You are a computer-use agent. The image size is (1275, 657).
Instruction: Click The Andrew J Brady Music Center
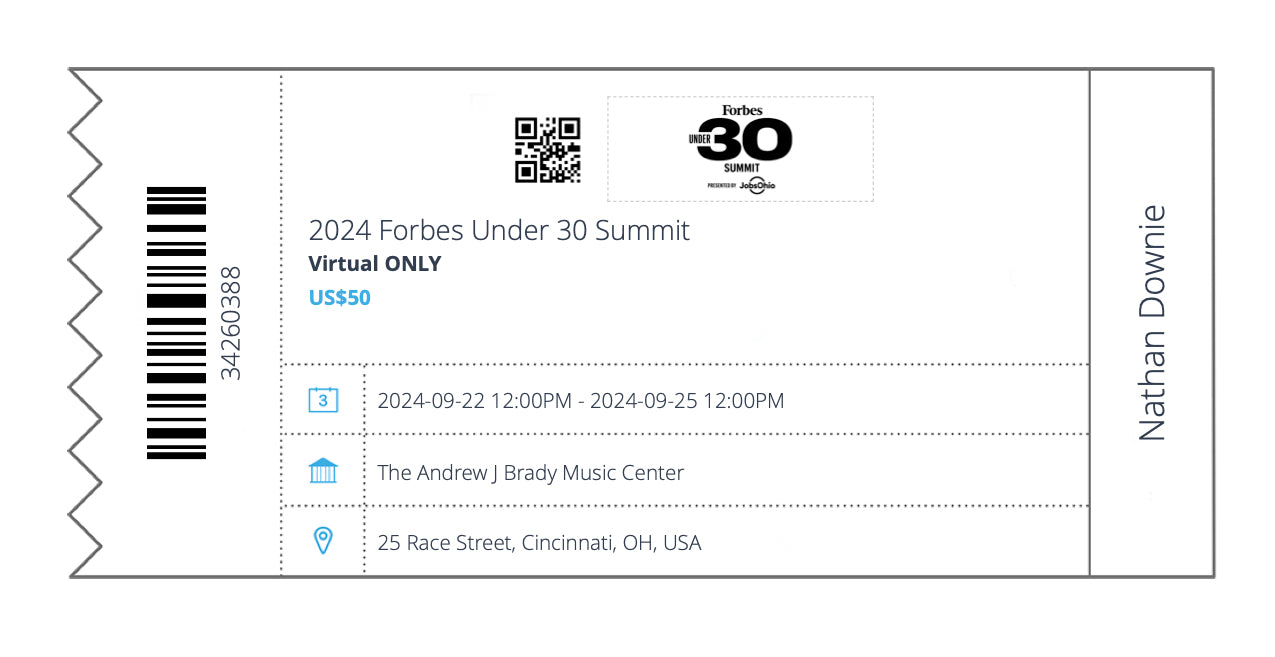[x=531, y=472]
